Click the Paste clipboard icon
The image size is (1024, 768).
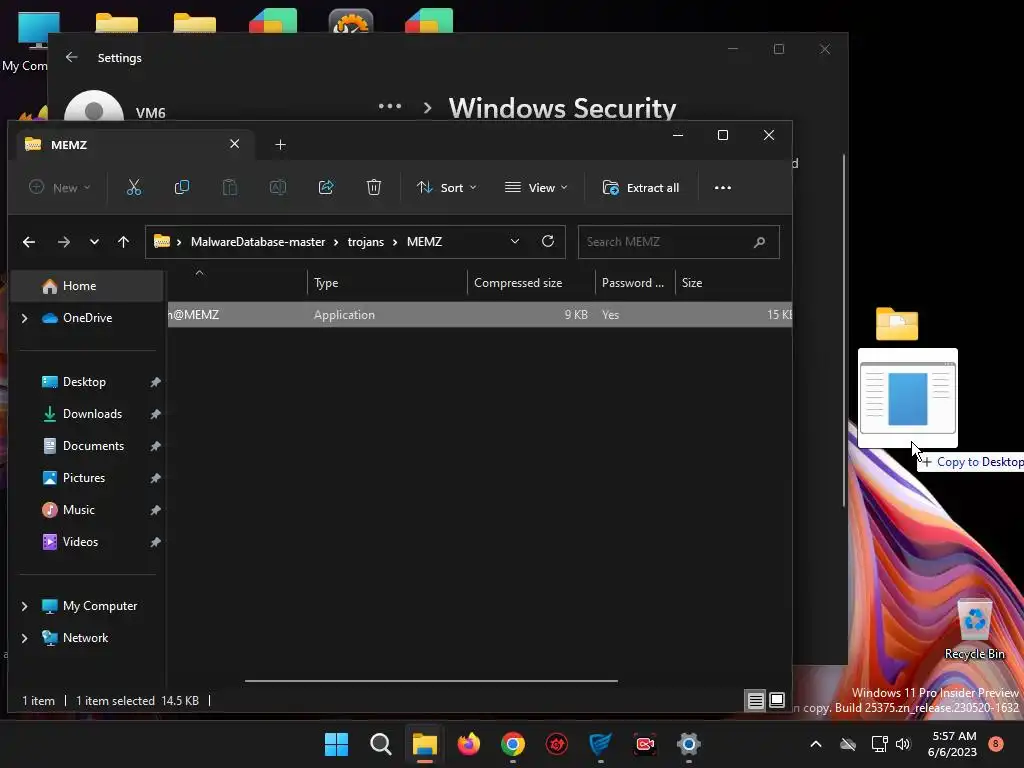[x=229, y=187]
